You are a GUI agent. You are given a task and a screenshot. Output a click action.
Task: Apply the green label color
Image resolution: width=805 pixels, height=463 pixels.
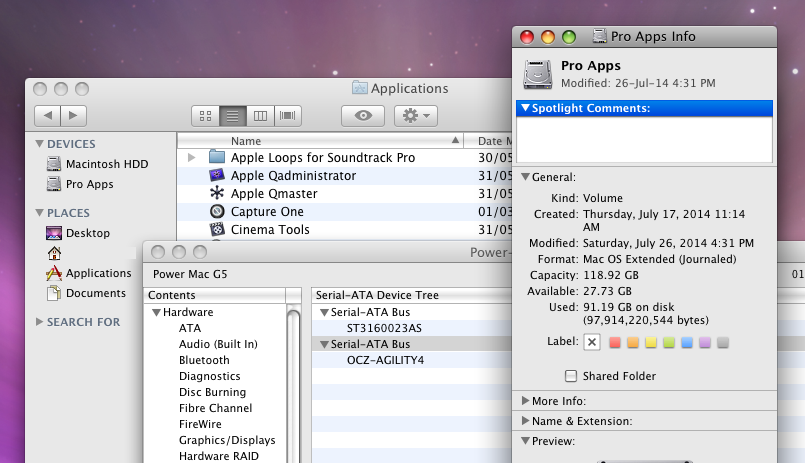coord(668,342)
